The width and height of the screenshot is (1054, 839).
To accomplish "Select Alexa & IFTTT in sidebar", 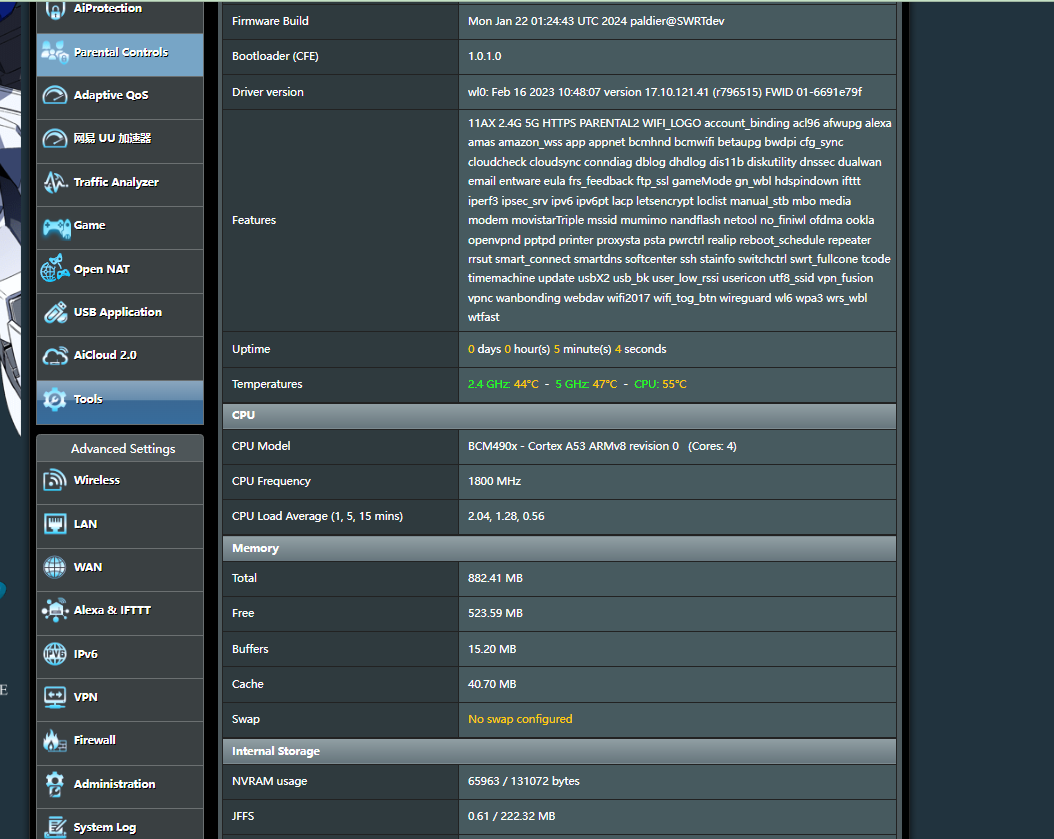I will [112, 610].
